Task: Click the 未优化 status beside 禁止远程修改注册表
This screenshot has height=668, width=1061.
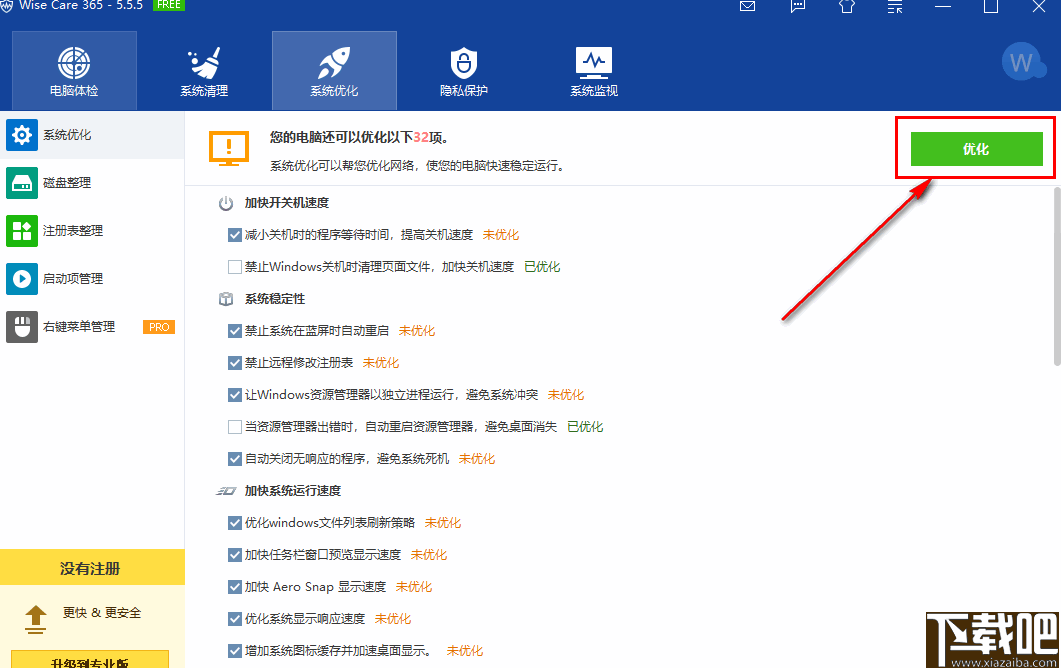Action: [x=381, y=363]
